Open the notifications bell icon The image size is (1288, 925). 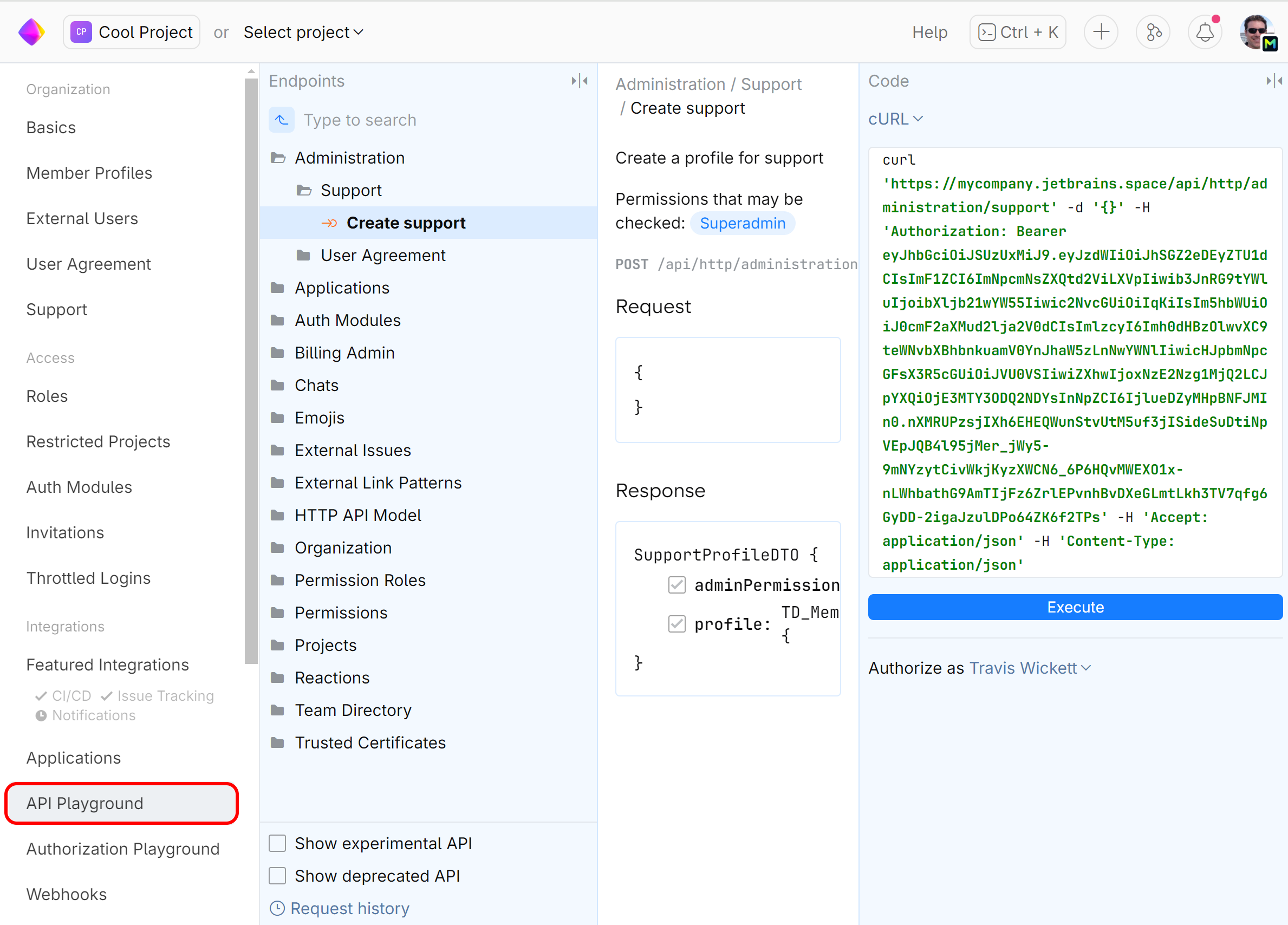1204,32
